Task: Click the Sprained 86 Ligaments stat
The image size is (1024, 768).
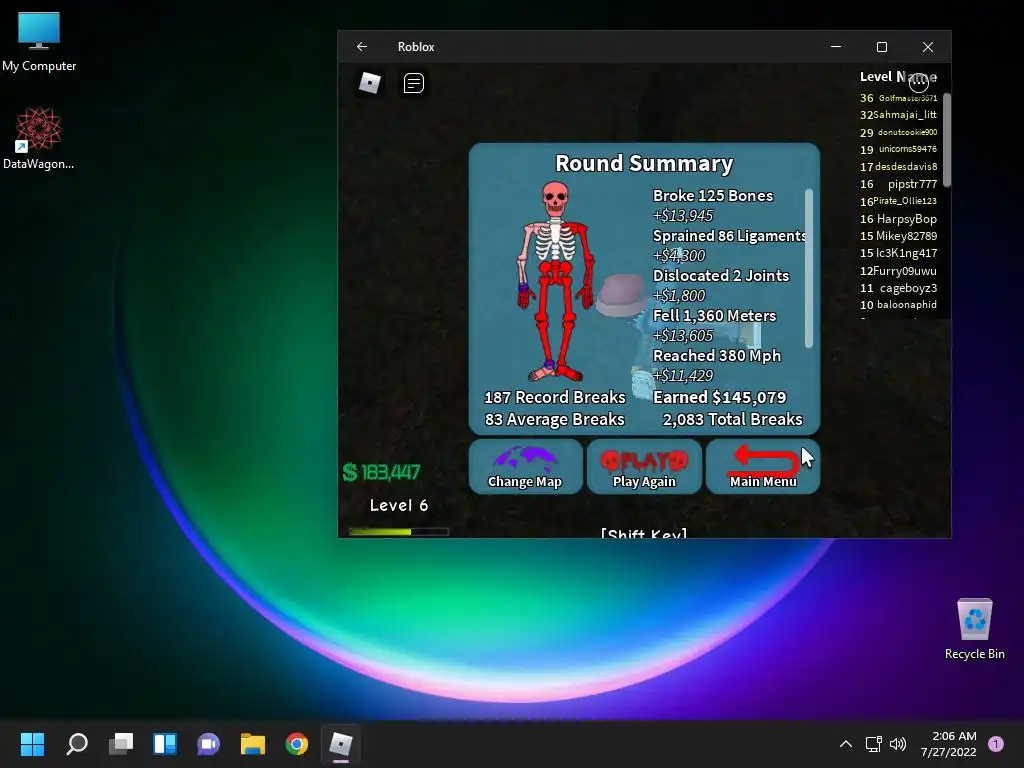Action: [x=729, y=236]
